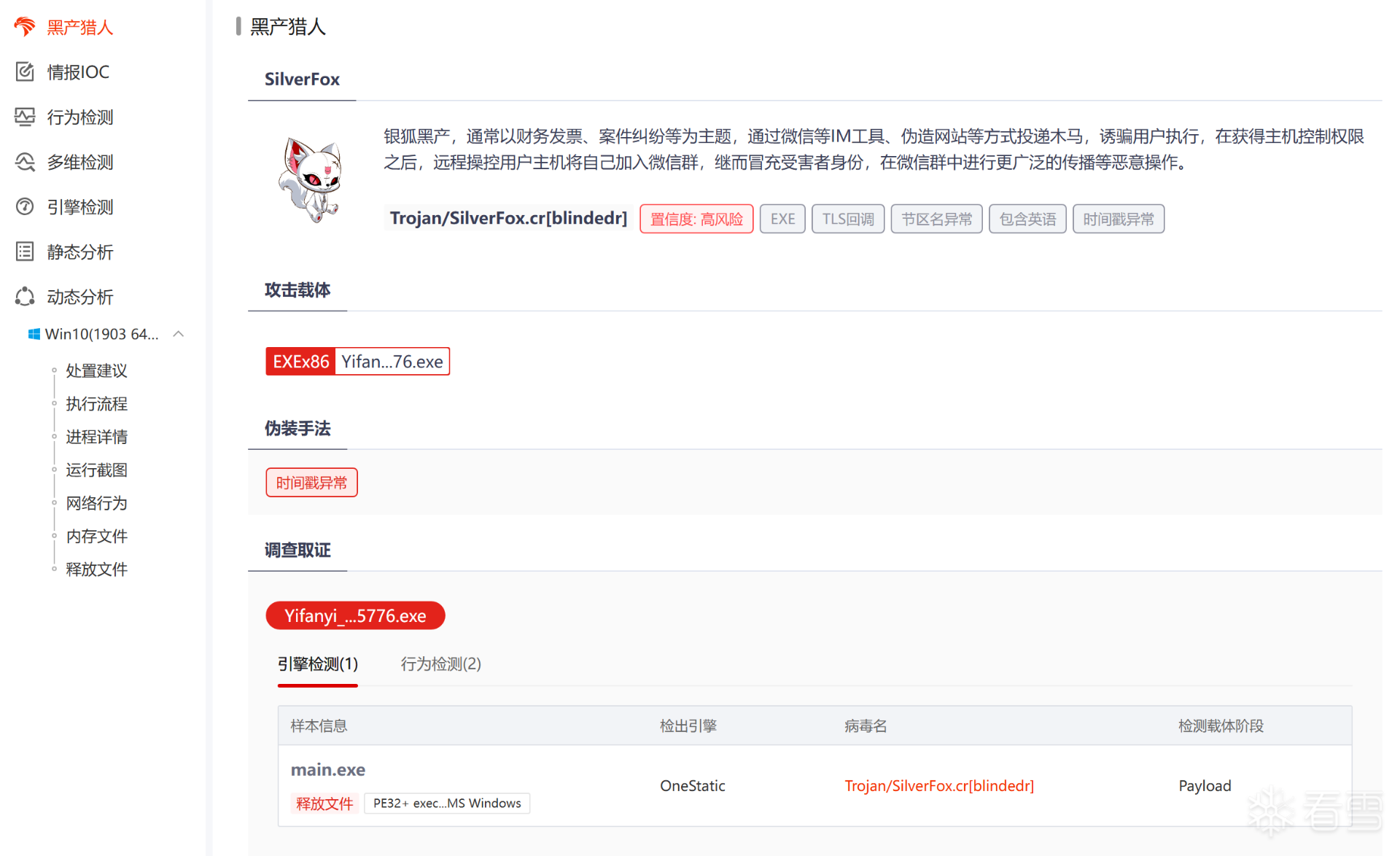
Task: Click the Yifanyi_...5776.exe red pill button
Action: [x=355, y=615]
